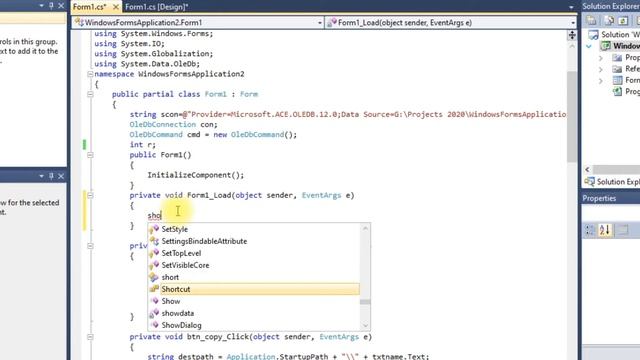Screen dimensions: 640x360
Task: Collapse the Form1 class outlining node
Action: (x=90, y=94)
